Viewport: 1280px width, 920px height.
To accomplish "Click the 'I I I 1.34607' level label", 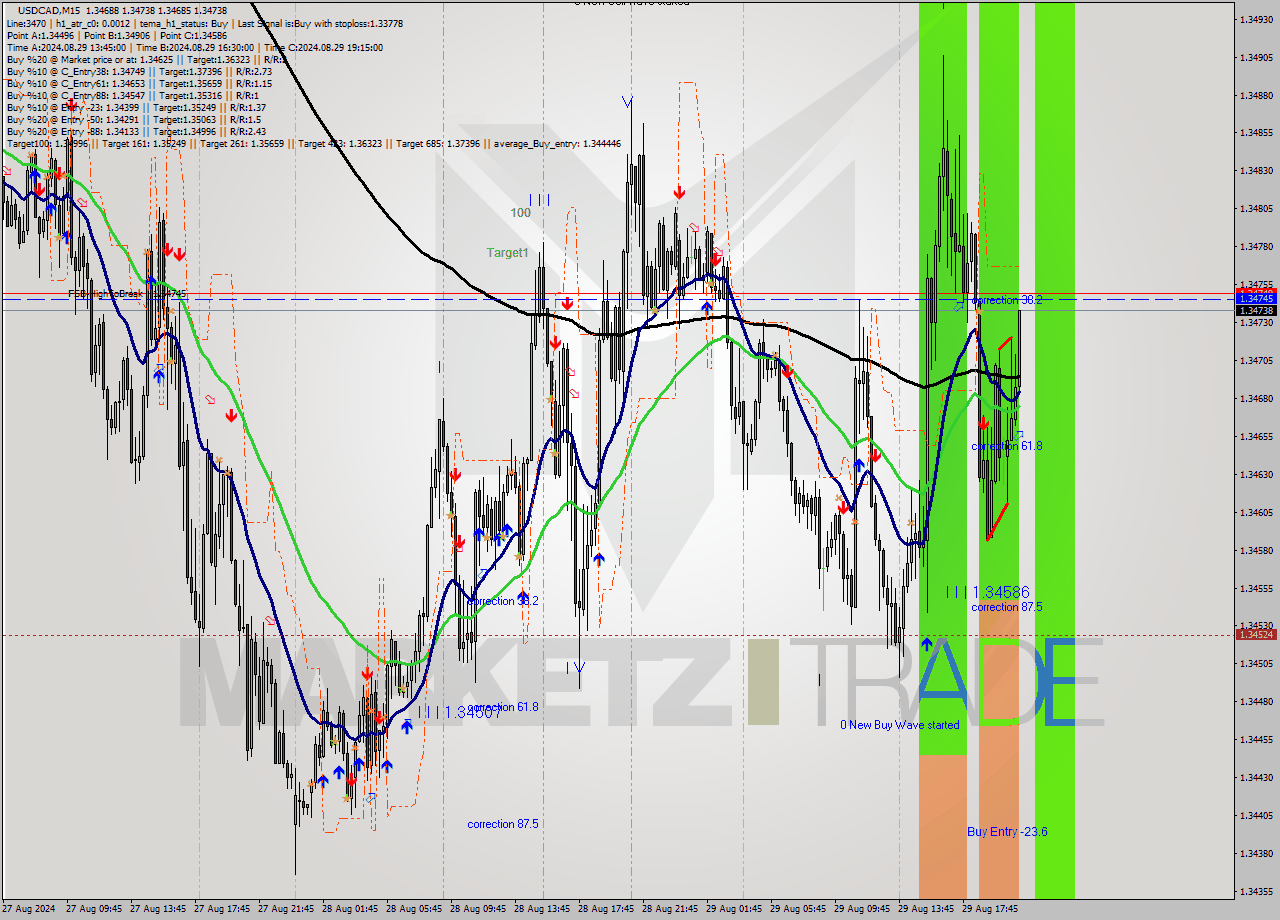I will 460,712.
